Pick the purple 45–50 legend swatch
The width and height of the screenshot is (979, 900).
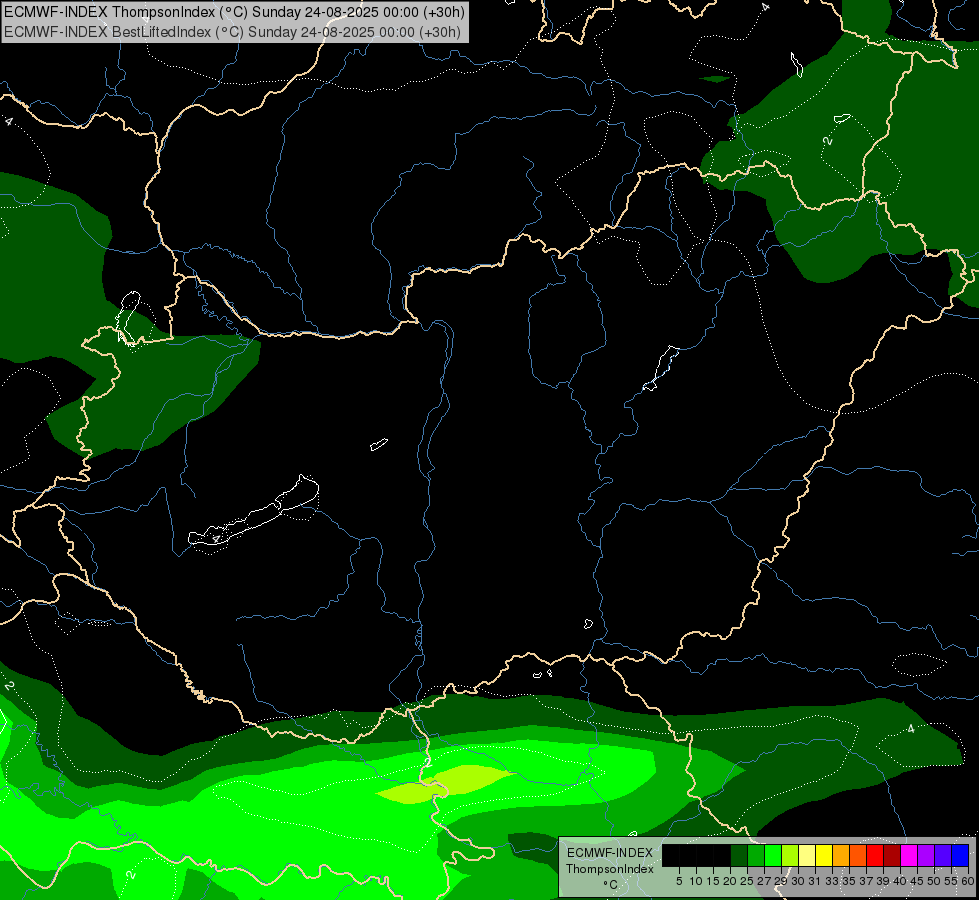(926, 855)
